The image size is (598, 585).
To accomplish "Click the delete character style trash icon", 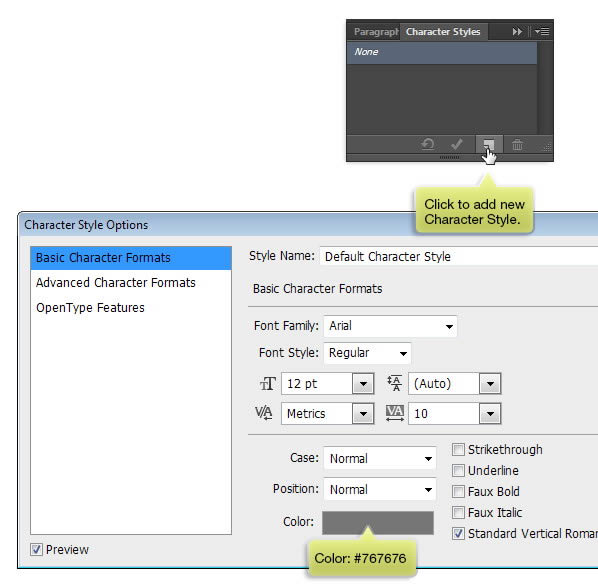I will [517, 145].
